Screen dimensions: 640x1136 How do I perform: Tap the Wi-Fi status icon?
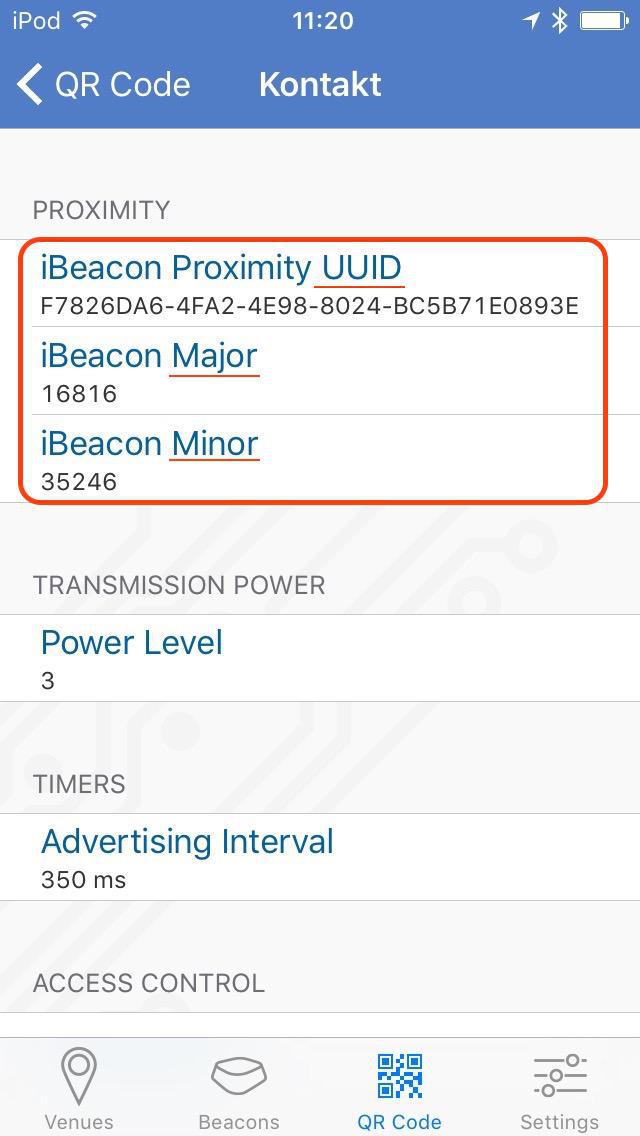[x=86, y=21]
